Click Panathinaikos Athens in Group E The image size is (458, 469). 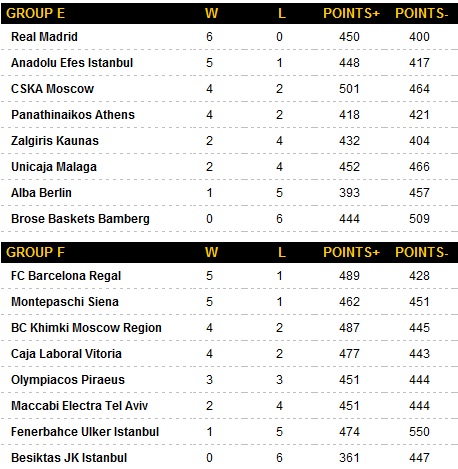73,115
